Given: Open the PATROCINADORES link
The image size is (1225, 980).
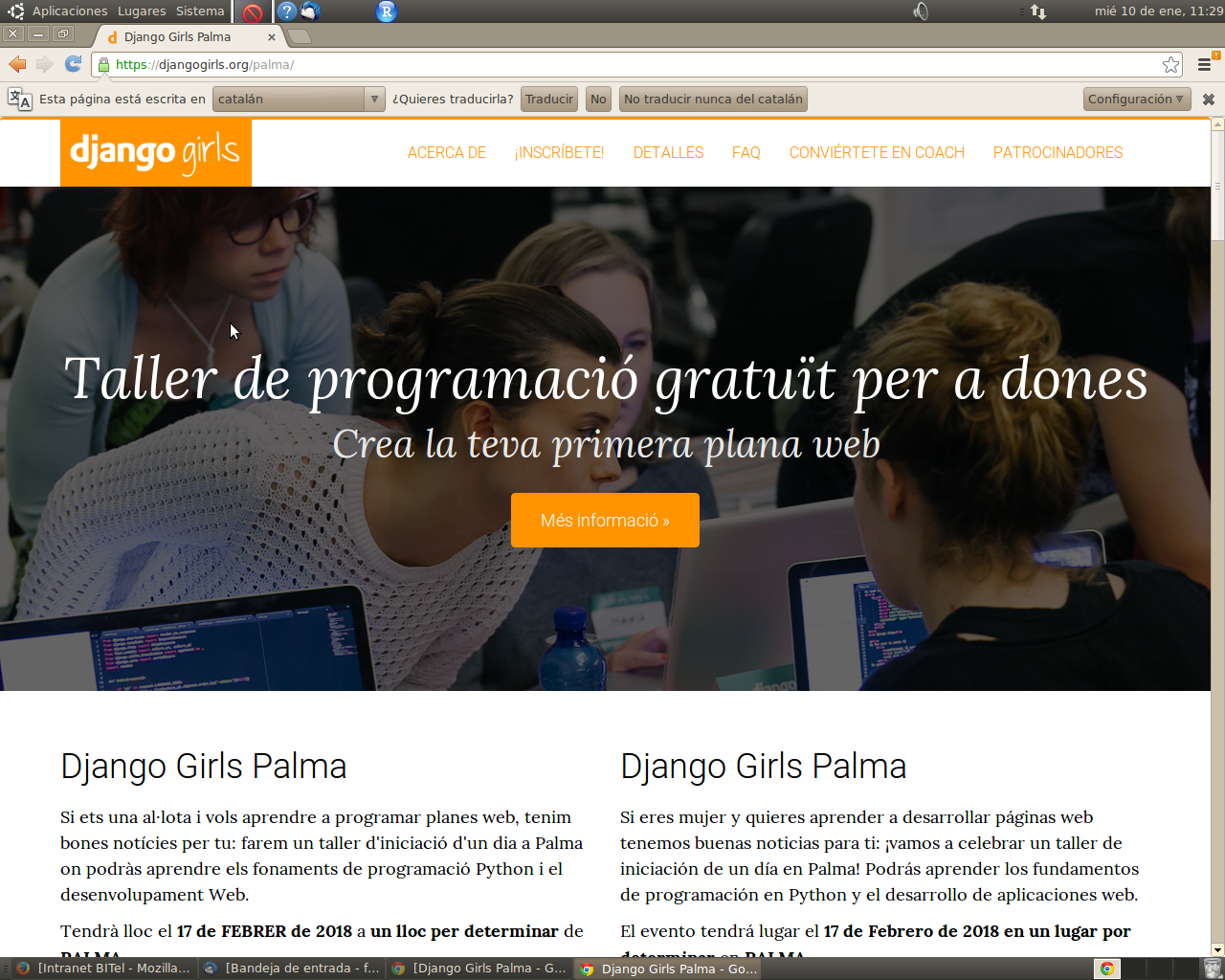Looking at the screenshot, I should click(x=1058, y=152).
